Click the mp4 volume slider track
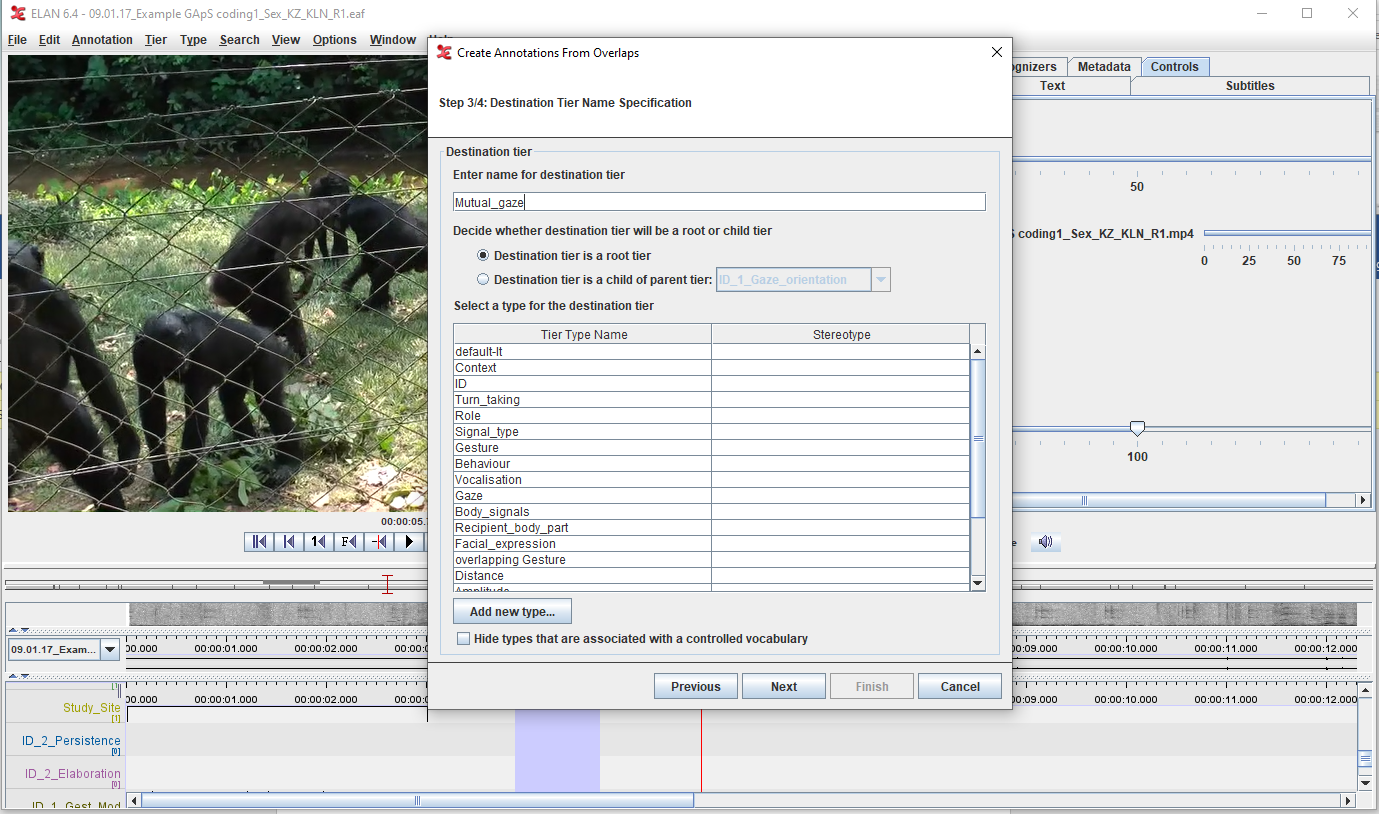This screenshot has width=1379, height=814. [x=1287, y=233]
